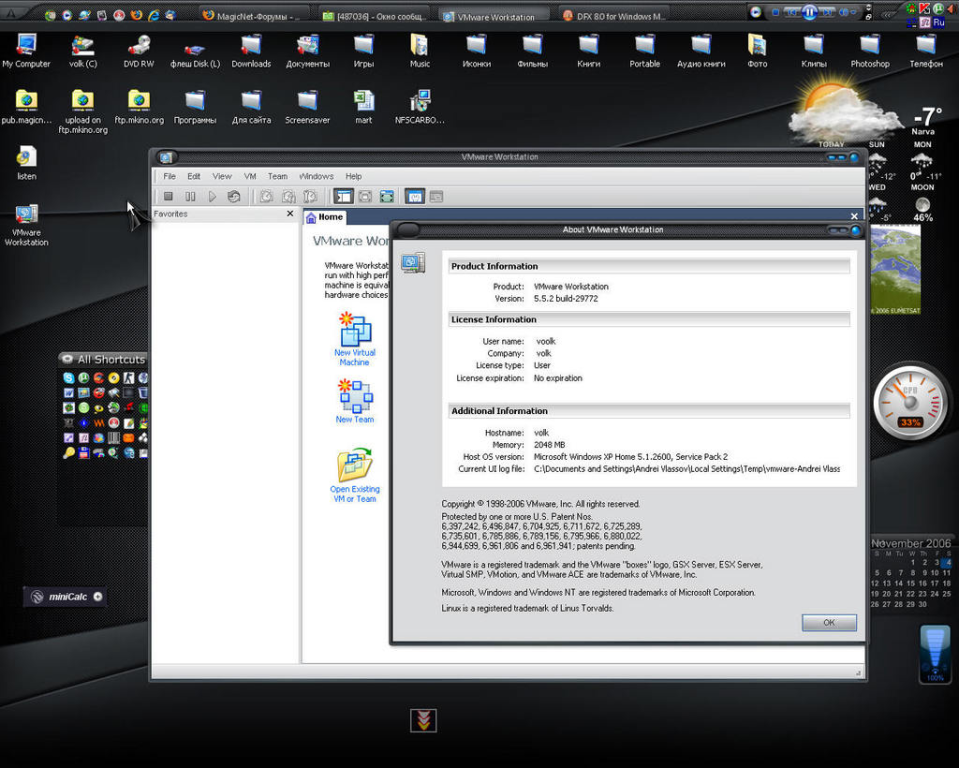Close the Favorites panel
Screen dimensions: 959x768
[x=290, y=214]
